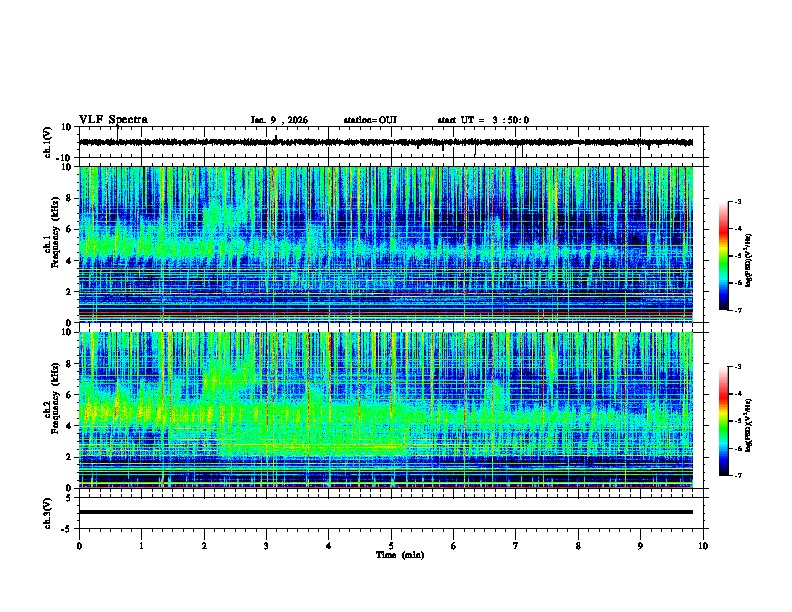This screenshot has height=612, width=792.
Task: Click the '3' tick on the time axis
Action: [x=266, y=546]
